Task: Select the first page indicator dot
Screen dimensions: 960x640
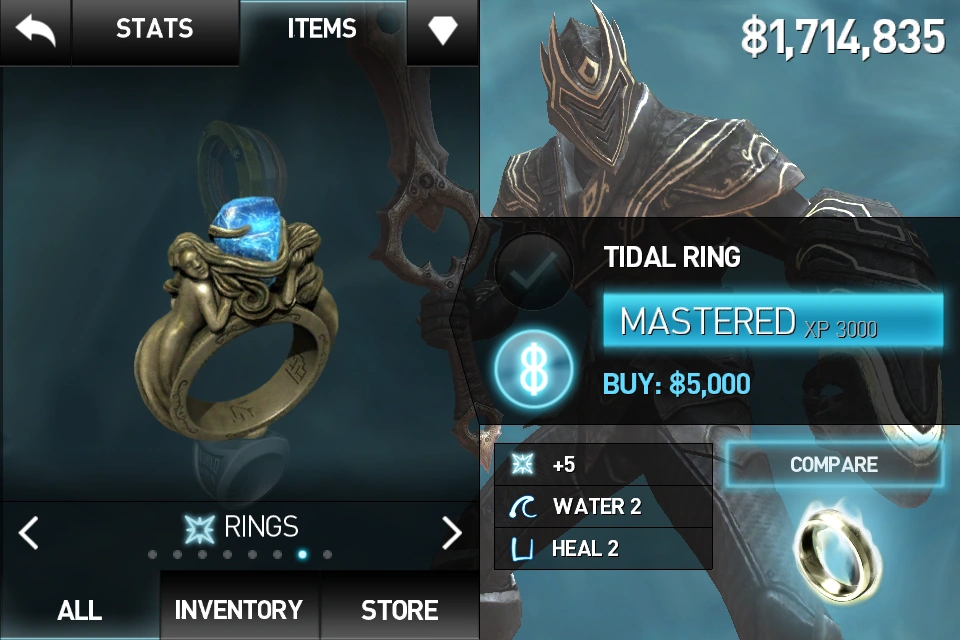Action: [x=152, y=554]
